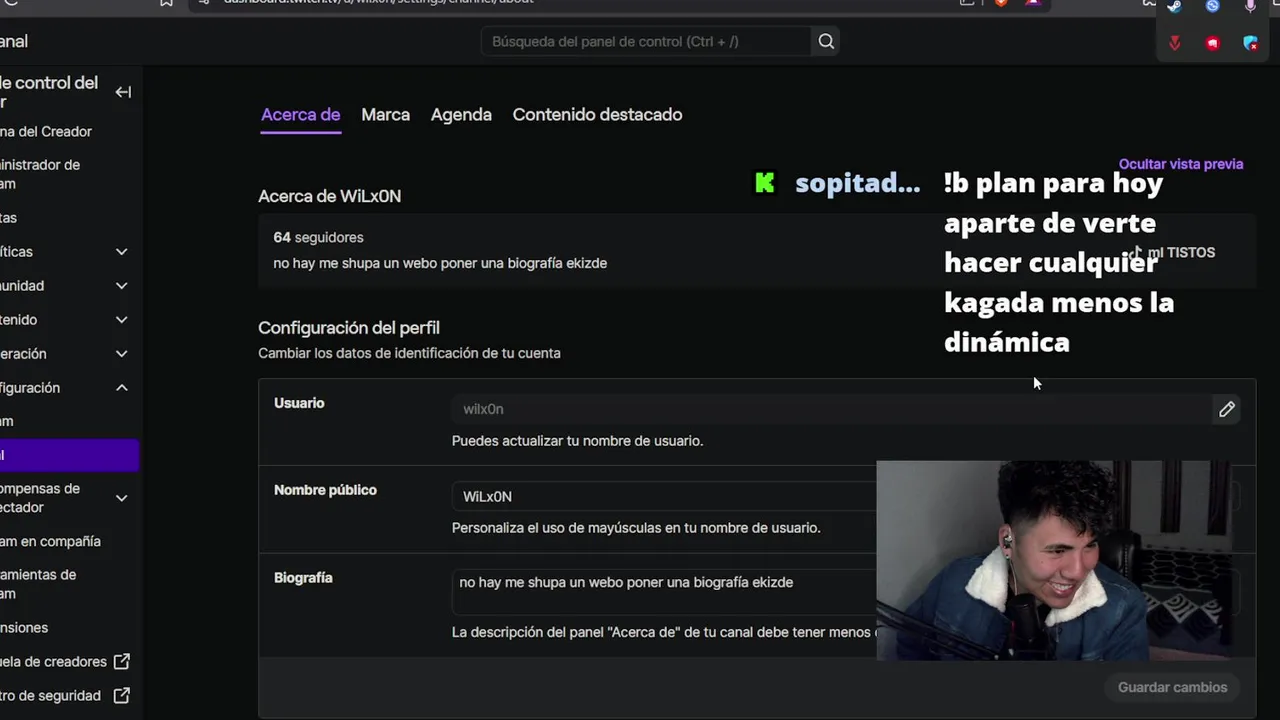Open the Agenda tab
Viewport: 1280px width, 720px height.
pyautogui.click(x=461, y=115)
